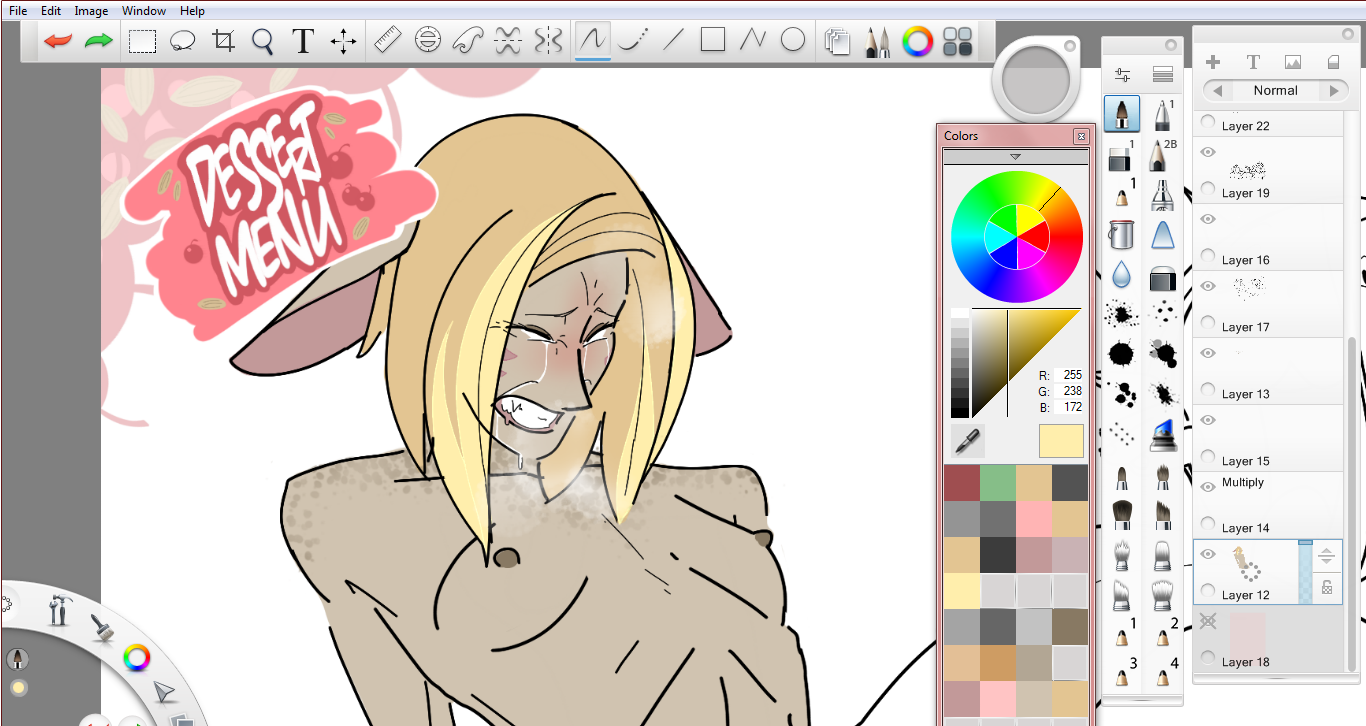Hide Layer 15 via eye icon

tap(1208, 420)
